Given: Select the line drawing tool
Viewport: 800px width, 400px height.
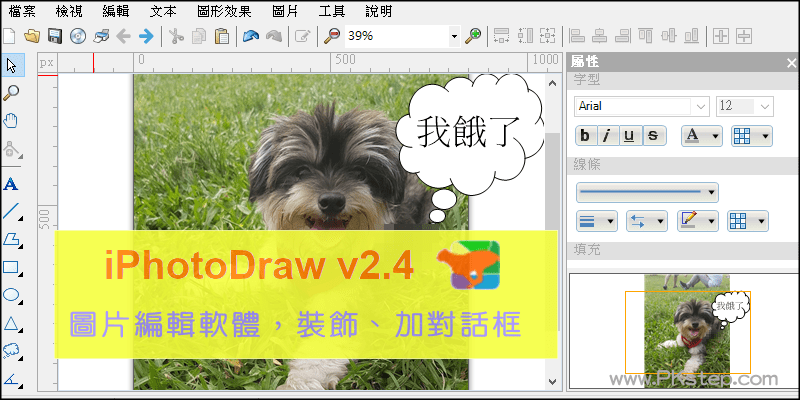Looking at the screenshot, I should coord(11,211).
